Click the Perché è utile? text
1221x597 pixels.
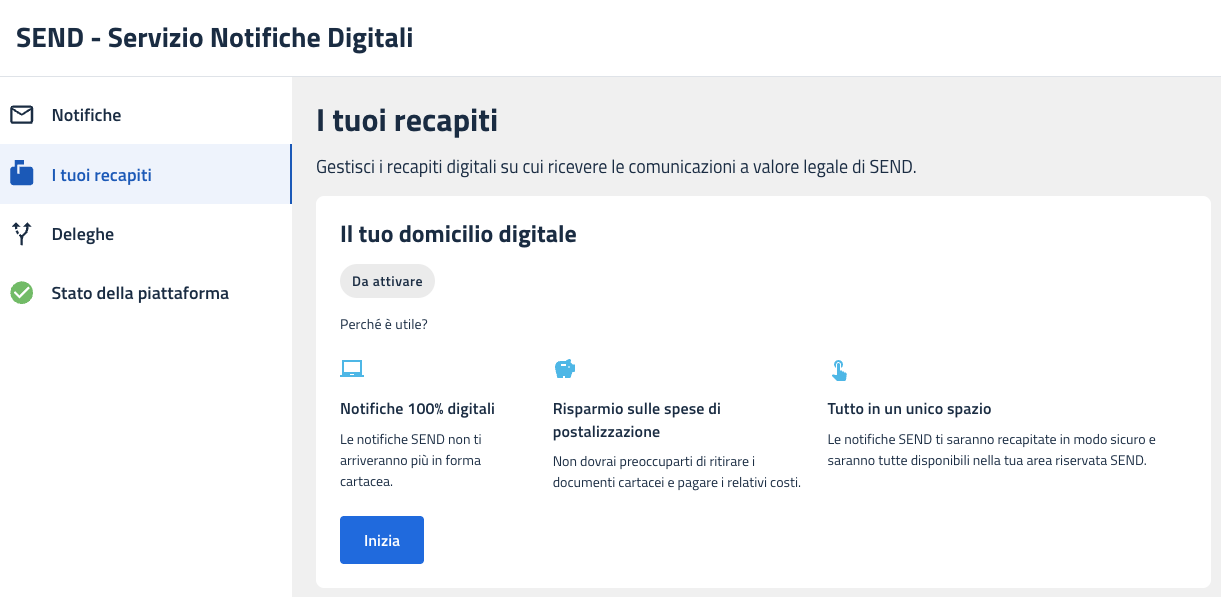384,324
